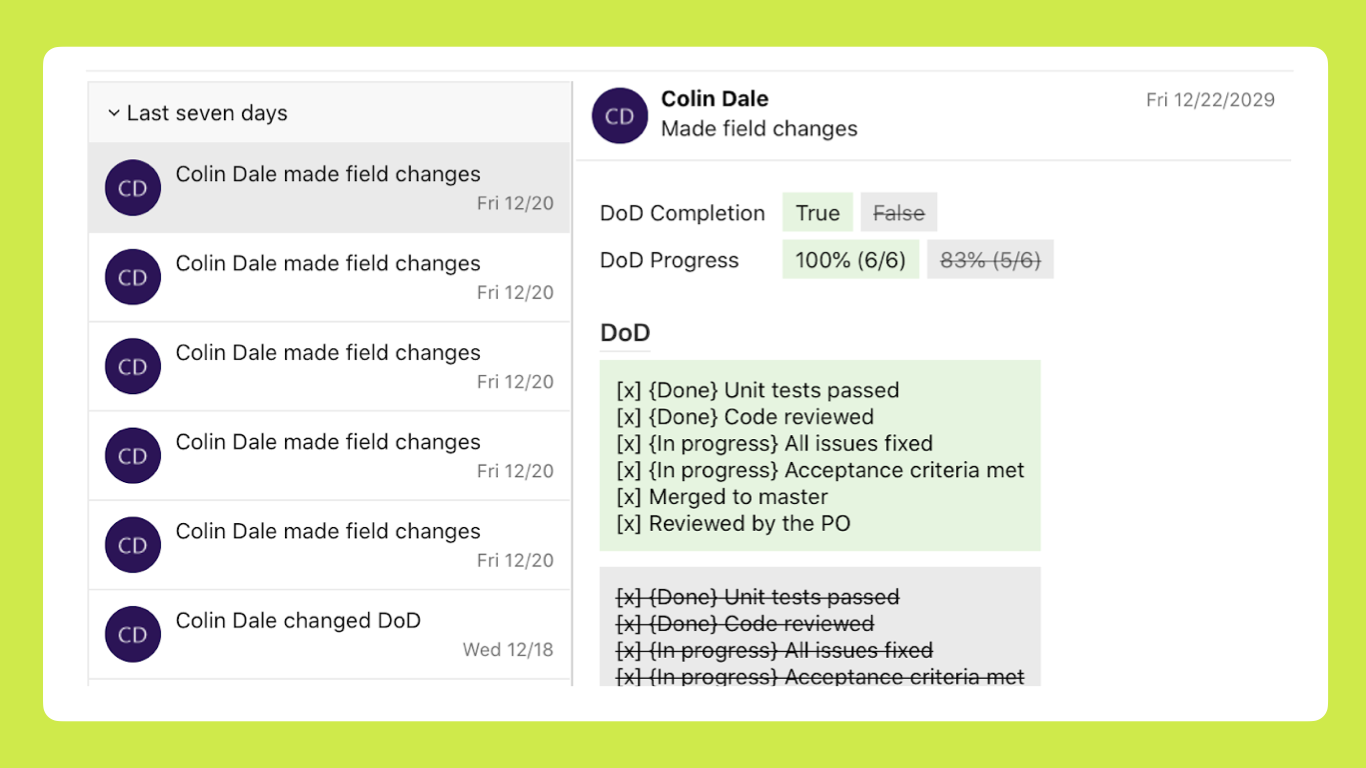The width and height of the screenshot is (1366, 768).
Task: Click CD avatar of first history entry
Action: tap(133, 188)
